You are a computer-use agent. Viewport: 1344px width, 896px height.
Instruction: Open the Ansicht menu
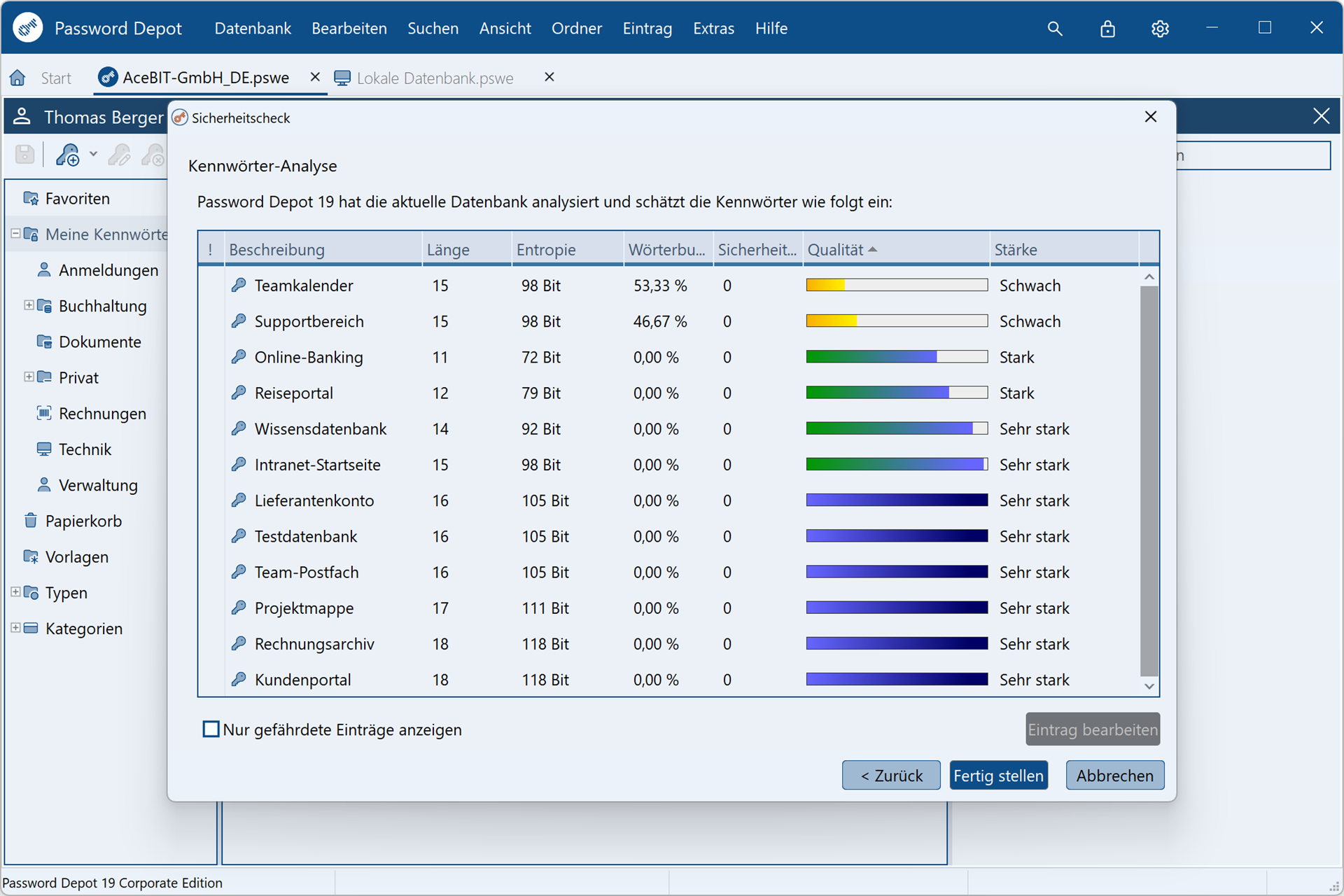[x=505, y=29]
